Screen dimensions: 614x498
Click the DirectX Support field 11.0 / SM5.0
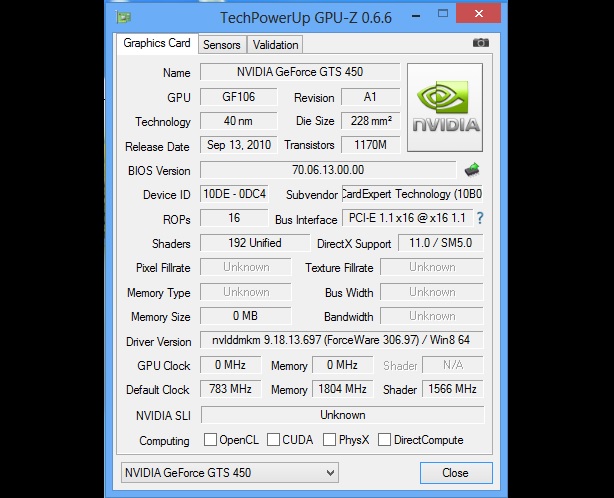pos(441,243)
